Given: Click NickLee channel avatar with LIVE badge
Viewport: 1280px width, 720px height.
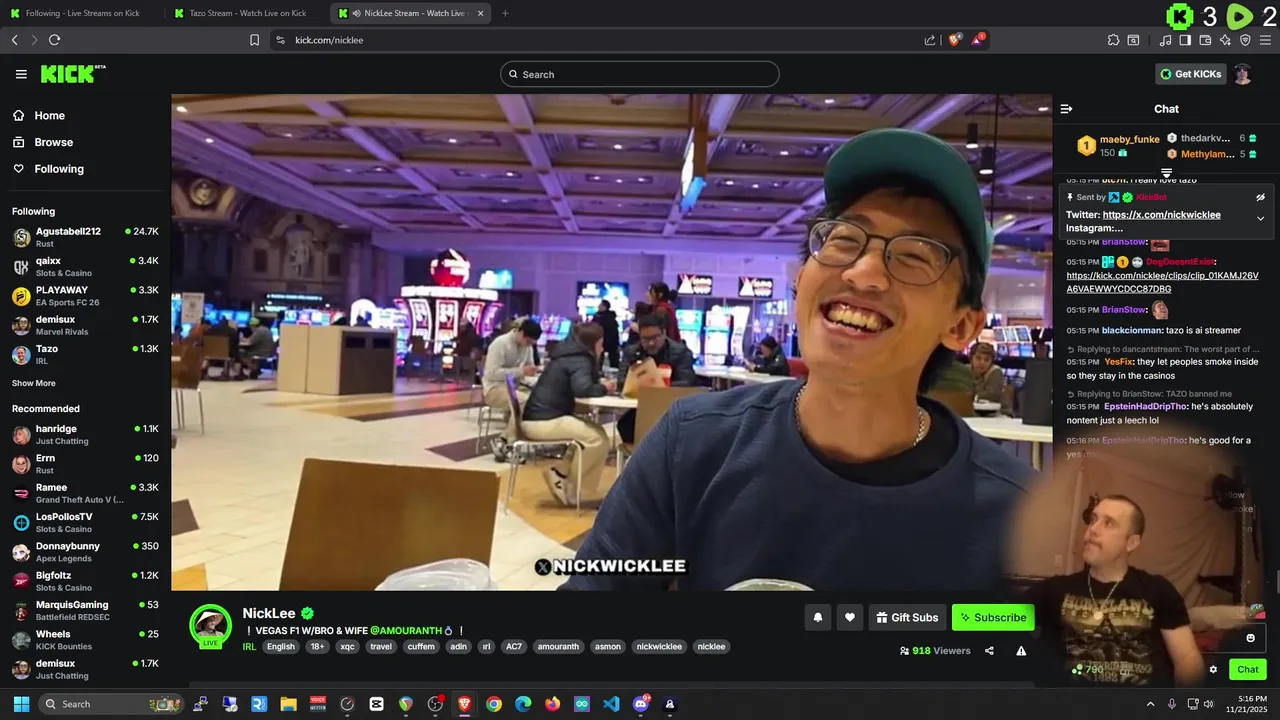Looking at the screenshot, I should (211, 625).
